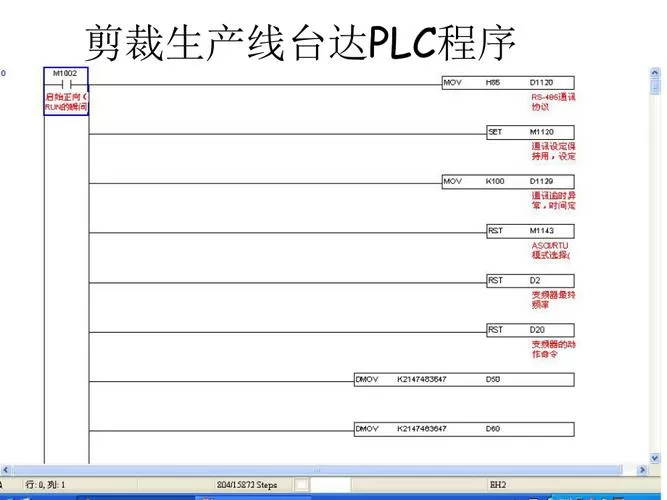
Task: Click the RS-485 comment under D1120
Action: (x=553, y=102)
